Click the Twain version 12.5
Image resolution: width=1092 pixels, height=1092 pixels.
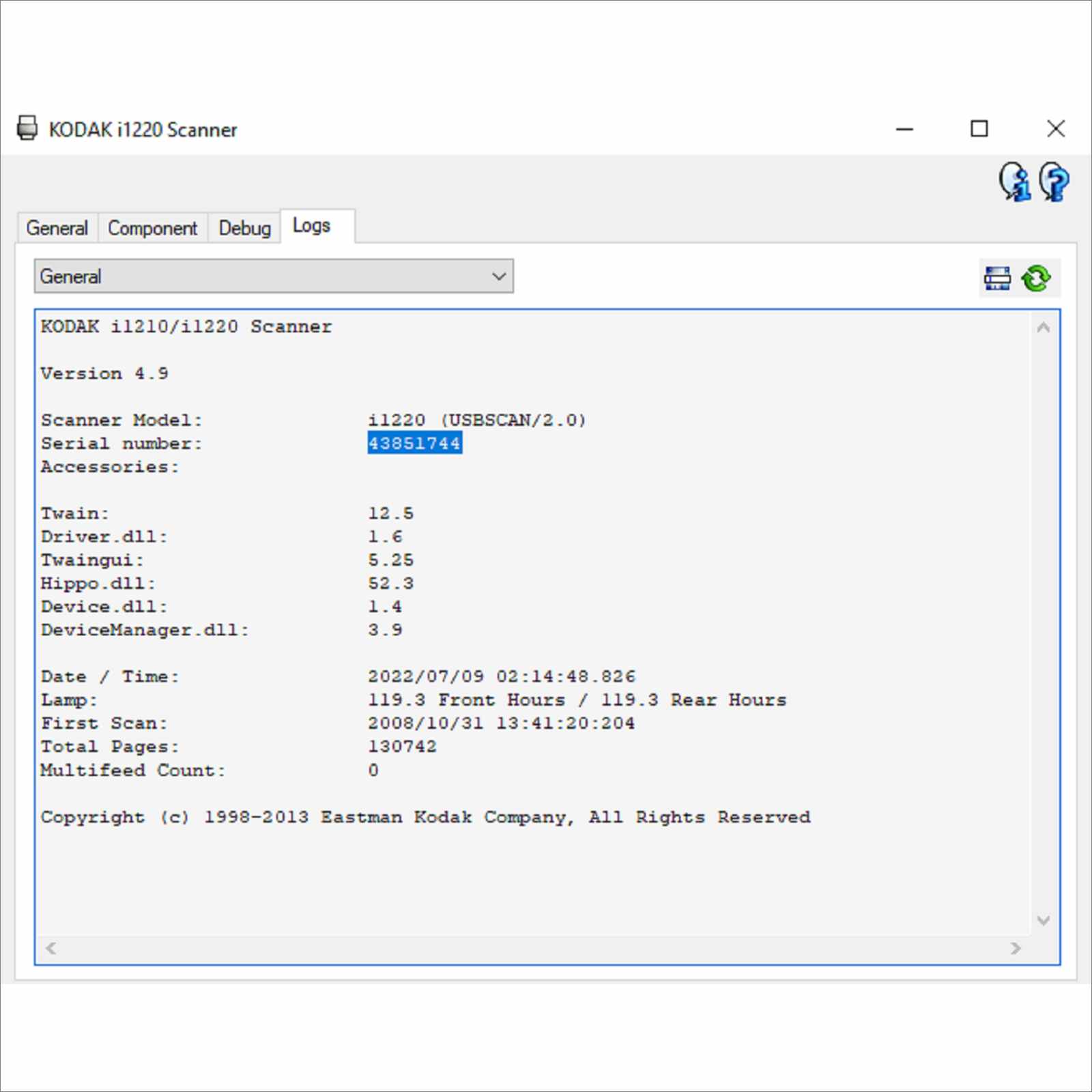click(390, 513)
